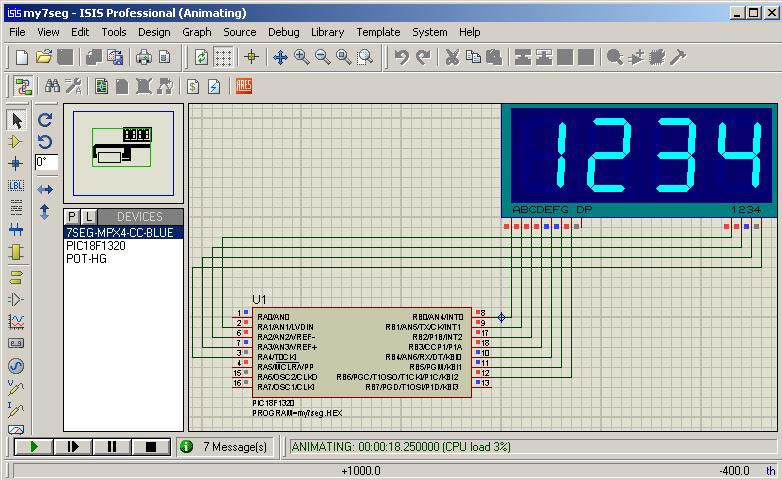This screenshot has width=782, height=480.
Task: Click the Zoom In magnifier icon
Action: pos(302,58)
